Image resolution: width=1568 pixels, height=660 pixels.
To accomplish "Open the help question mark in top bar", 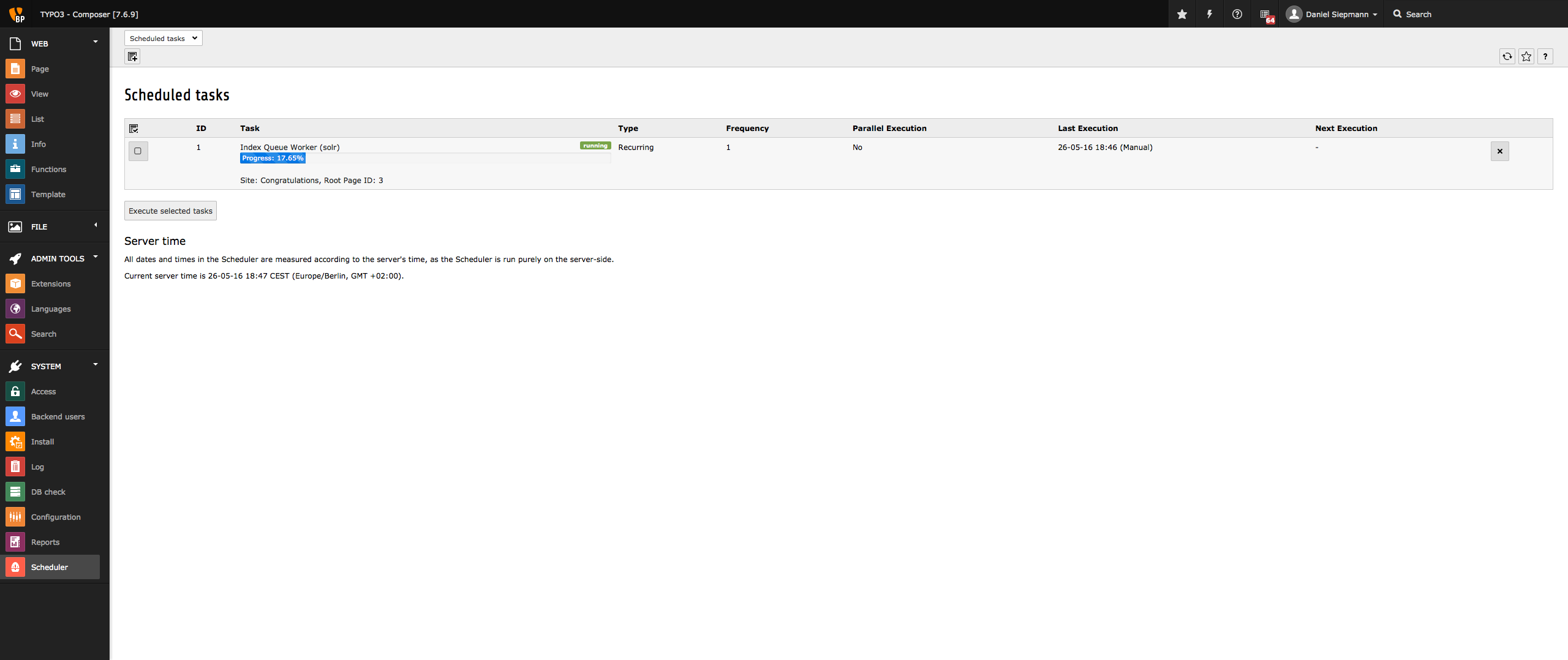I will (1237, 14).
